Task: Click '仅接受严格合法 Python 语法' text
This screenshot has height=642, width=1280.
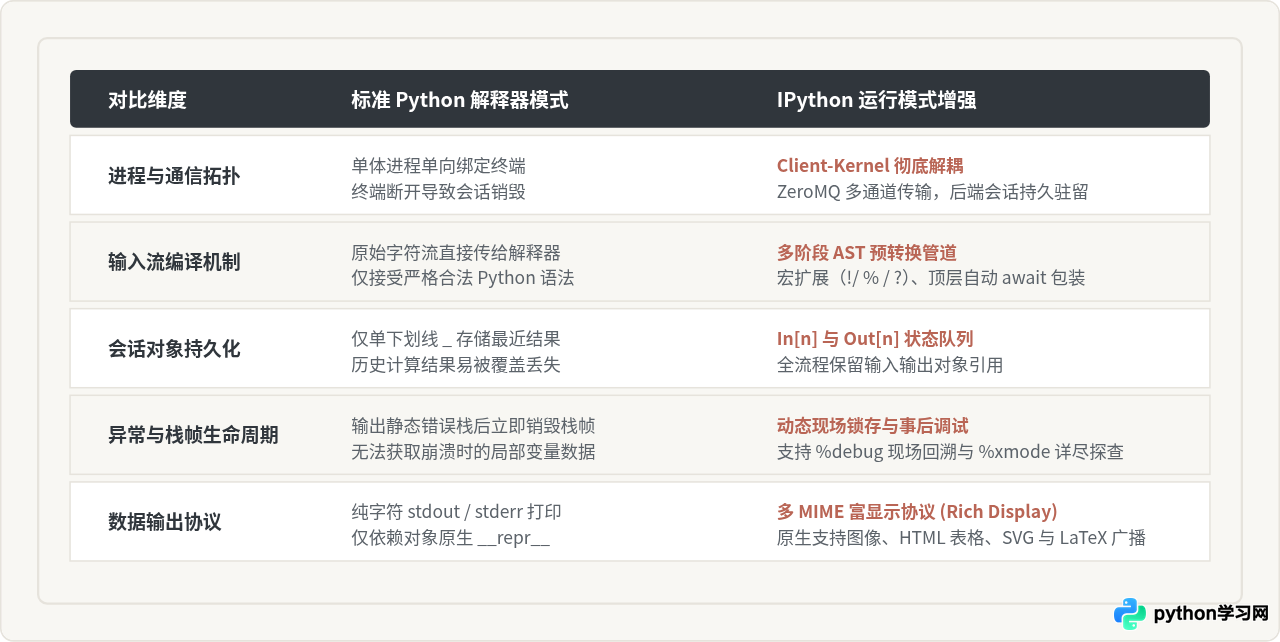Action: tap(463, 278)
